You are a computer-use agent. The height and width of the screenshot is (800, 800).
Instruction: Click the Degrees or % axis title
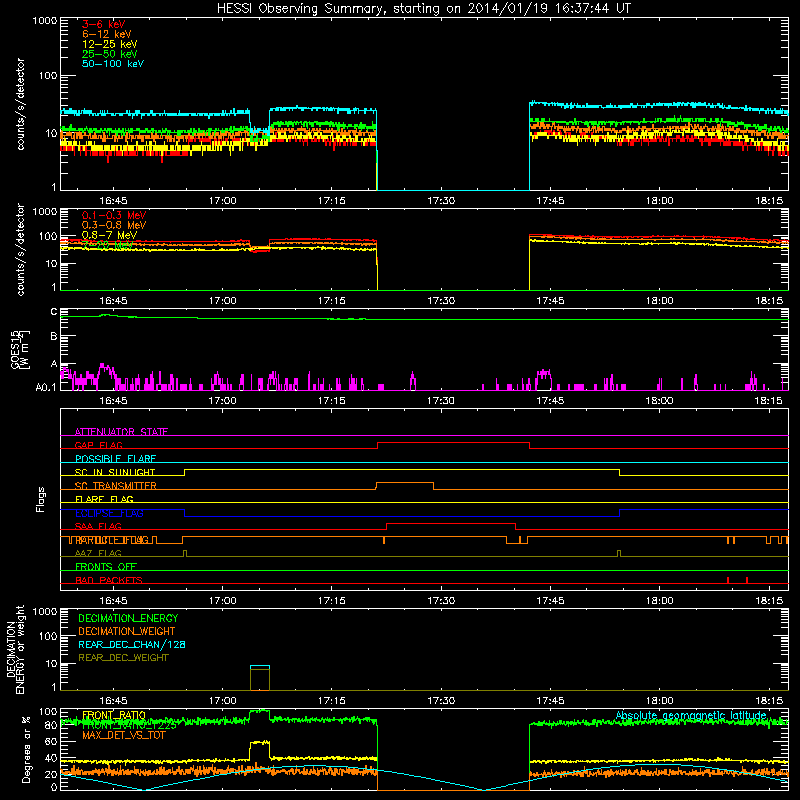point(26,750)
